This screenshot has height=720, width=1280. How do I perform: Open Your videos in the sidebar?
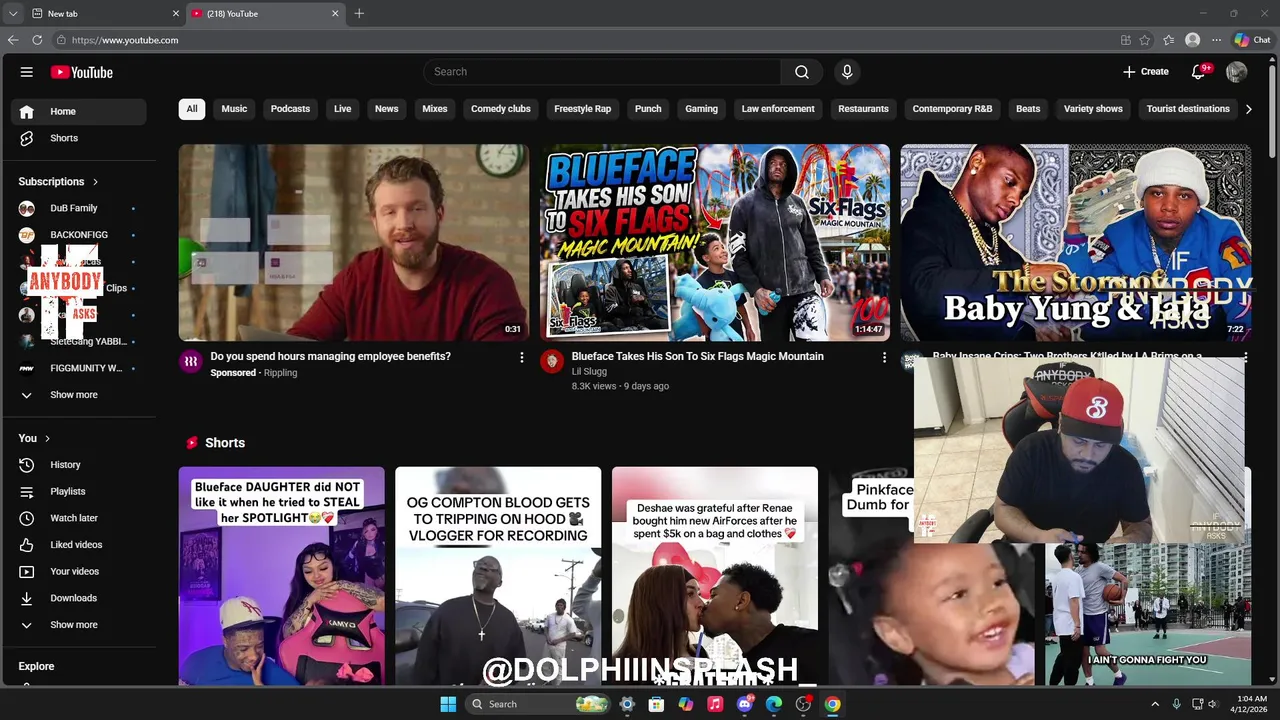point(78,572)
